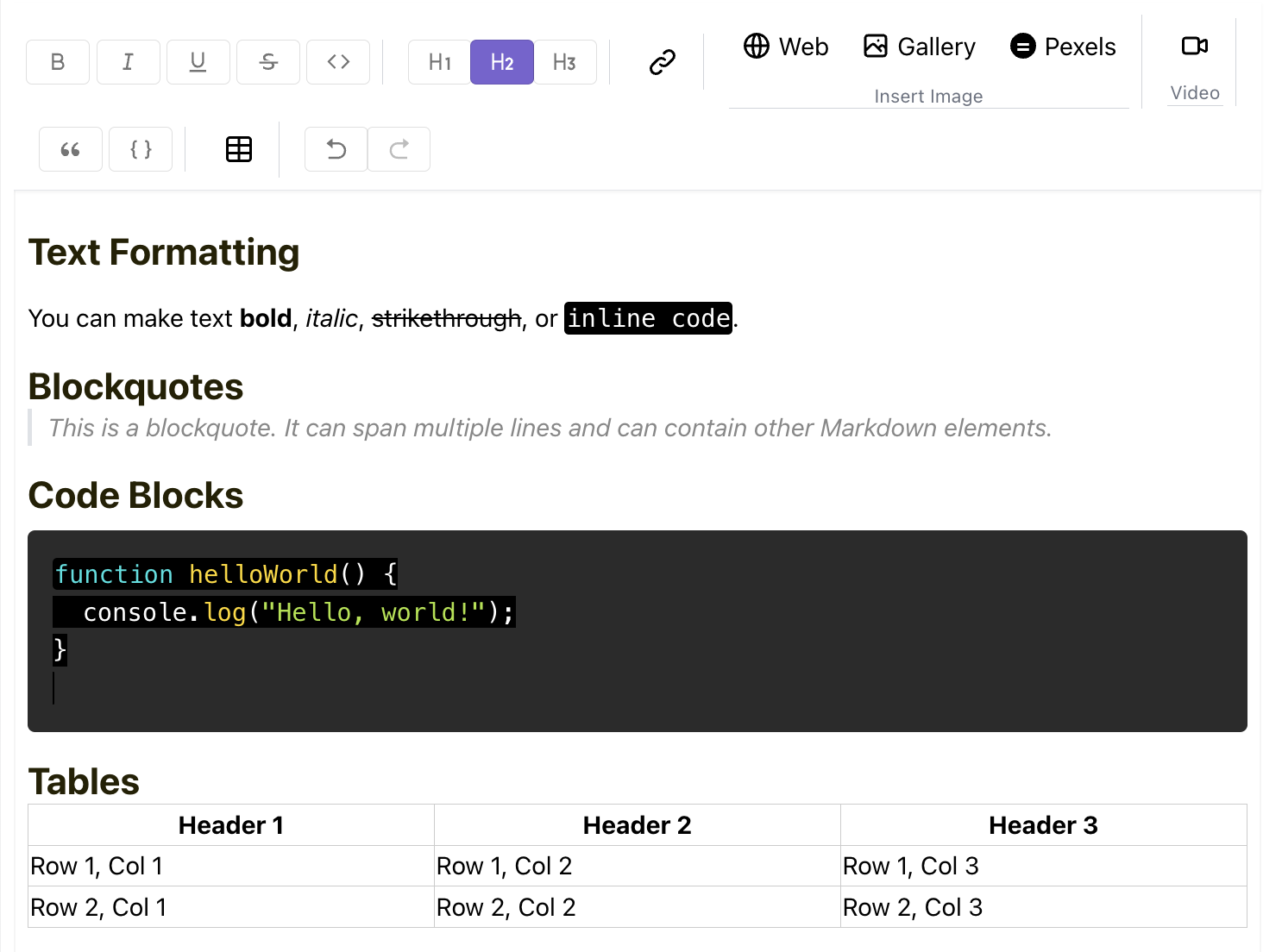The height and width of the screenshot is (952, 1282).
Task: Insert a blockquote
Action: [x=70, y=148]
